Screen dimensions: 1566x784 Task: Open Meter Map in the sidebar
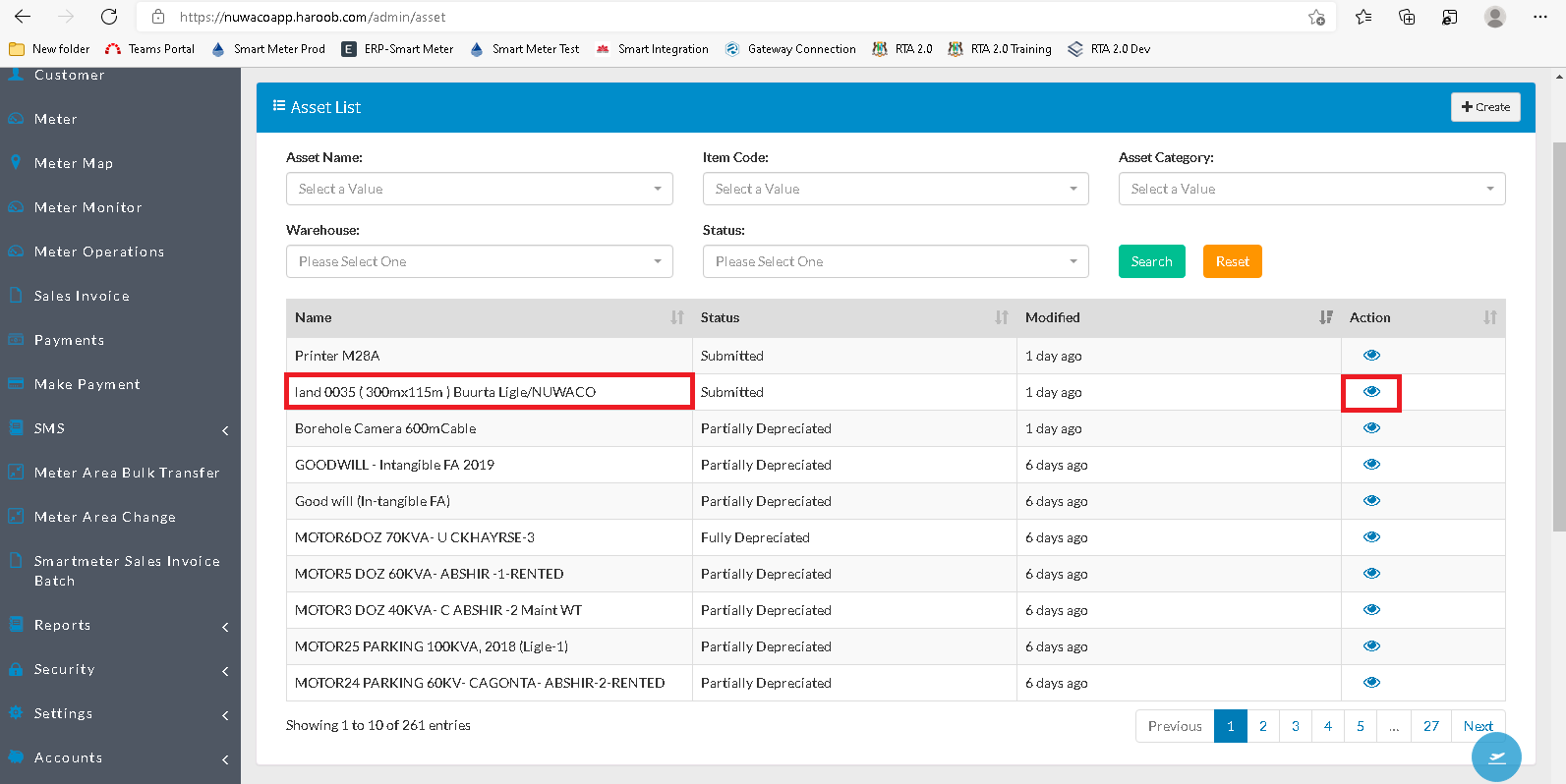point(120,163)
